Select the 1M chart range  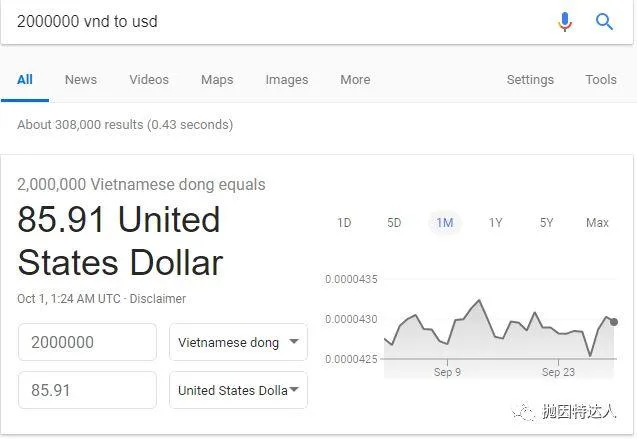(445, 223)
